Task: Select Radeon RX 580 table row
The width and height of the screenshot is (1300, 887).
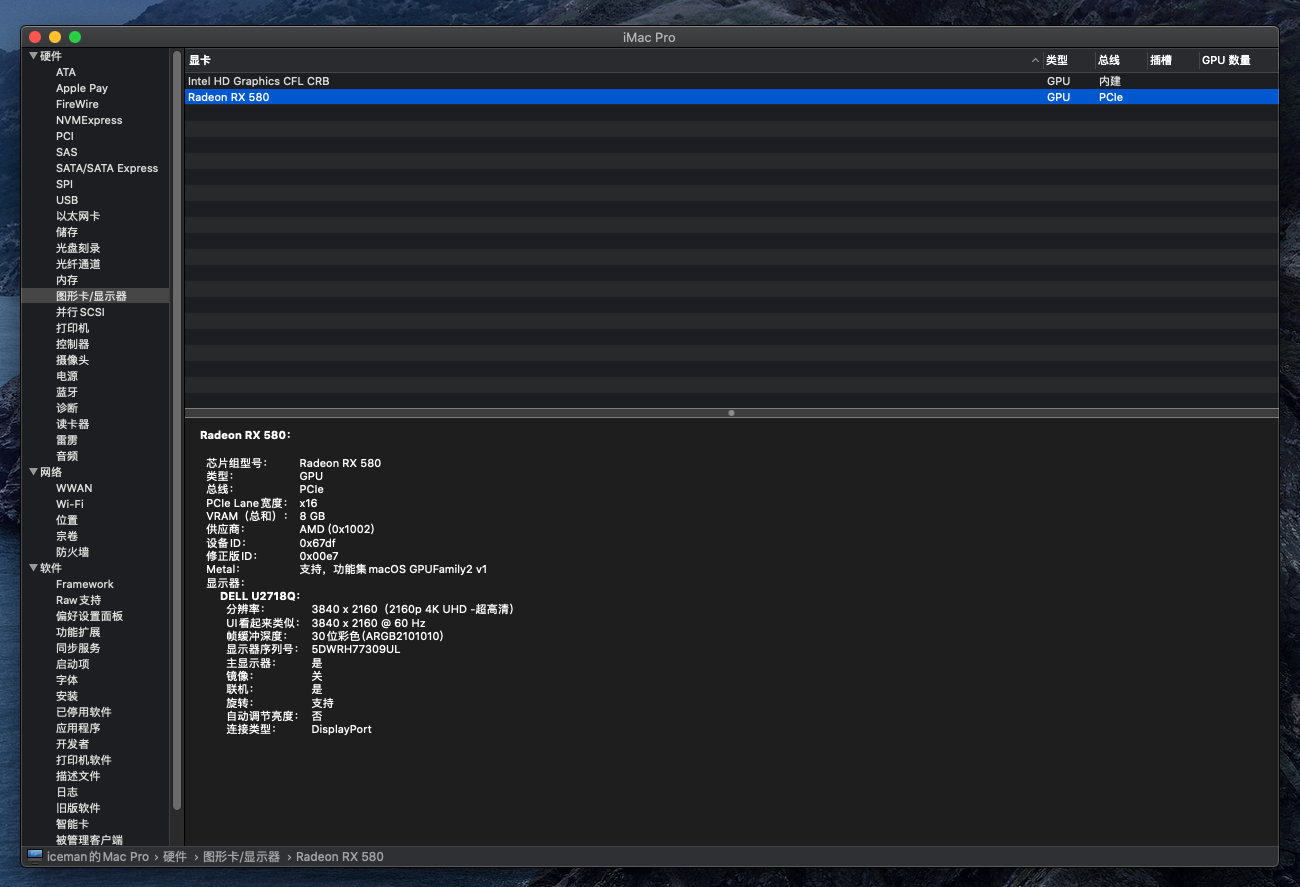Action: [731, 97]
